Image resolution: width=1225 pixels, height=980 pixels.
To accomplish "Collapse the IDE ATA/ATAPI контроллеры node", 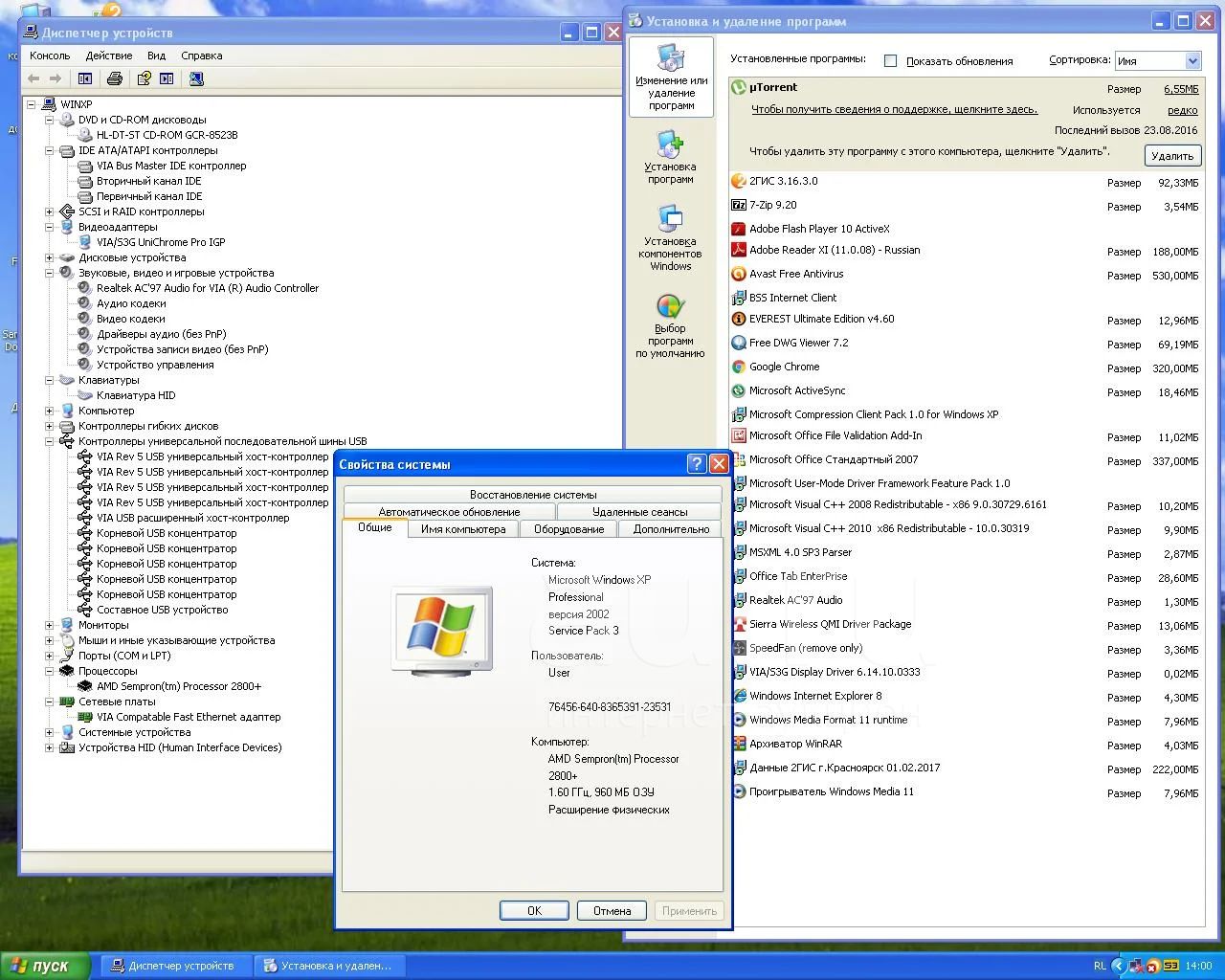I will (x=49, y=150).
